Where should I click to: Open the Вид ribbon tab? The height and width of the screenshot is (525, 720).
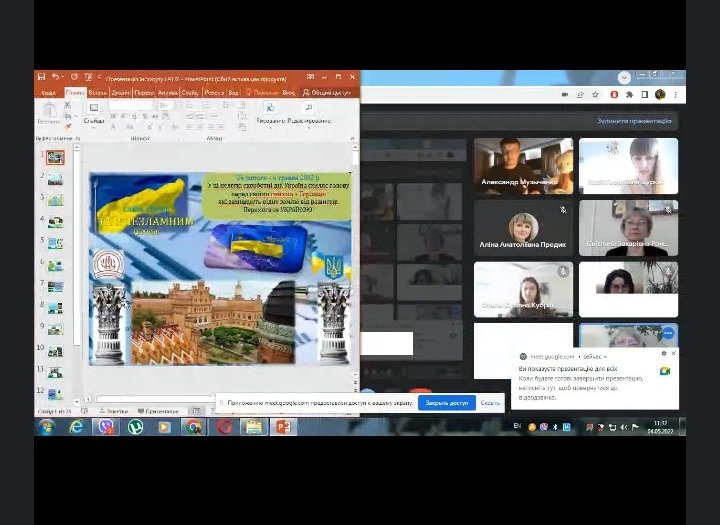pos(233,93)
